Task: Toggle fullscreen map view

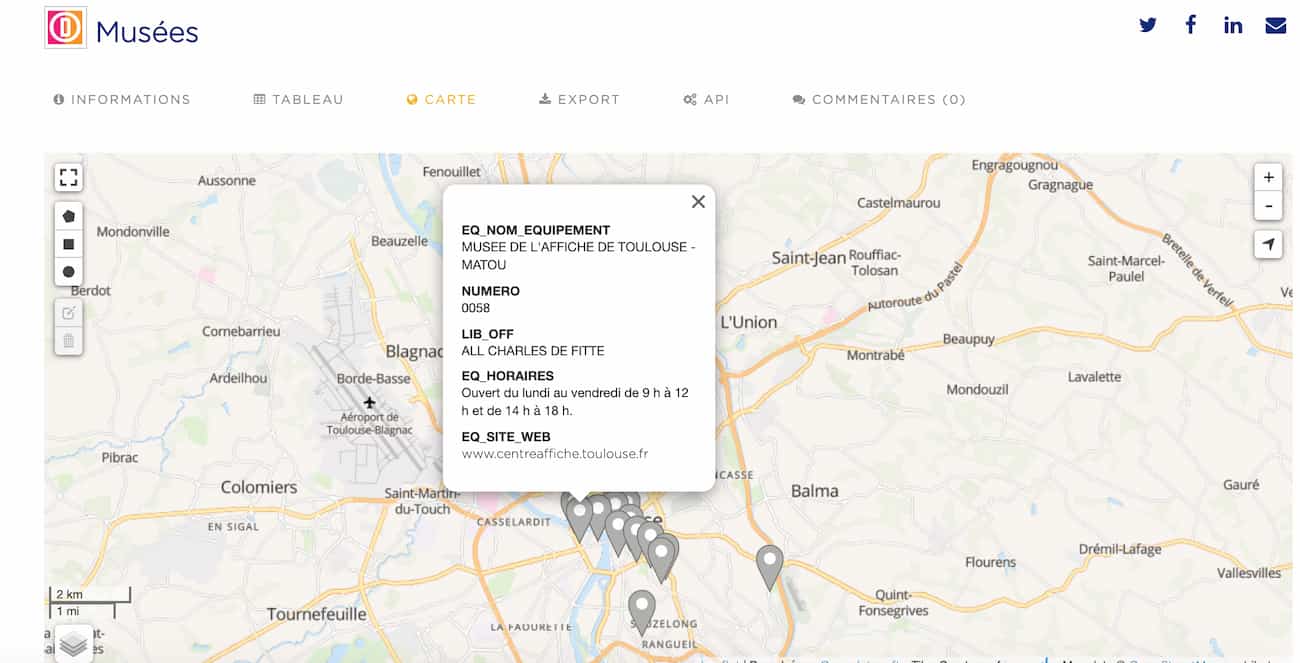Action: point(68,178)
